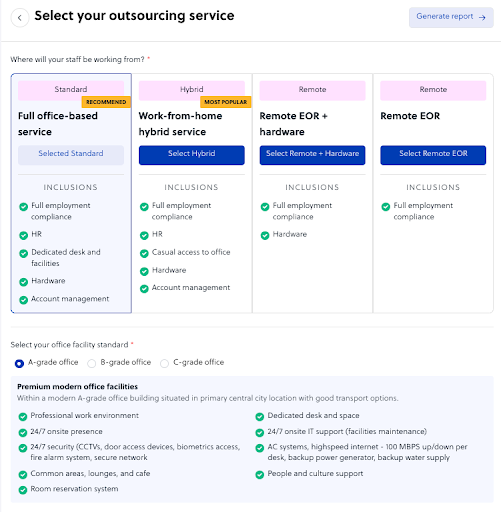This screenshot has height=512, width=501.
Task: Select the A-grade office radio button
Action: [x=19, y=363]
